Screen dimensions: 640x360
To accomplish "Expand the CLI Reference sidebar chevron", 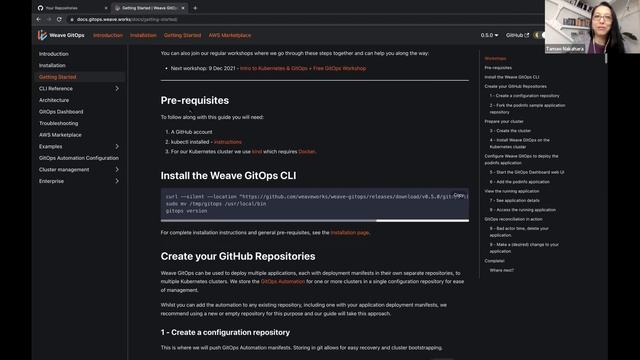I will pyautogui.click(x=117, y=89).
